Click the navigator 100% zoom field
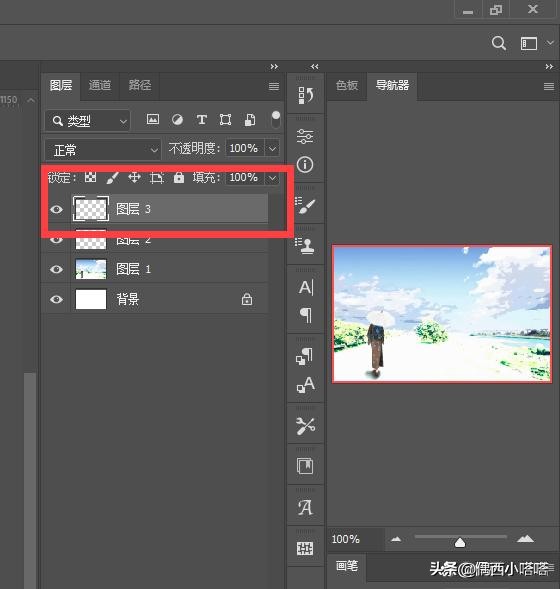Viewport: 560px width, 589px height. point(357,539)
